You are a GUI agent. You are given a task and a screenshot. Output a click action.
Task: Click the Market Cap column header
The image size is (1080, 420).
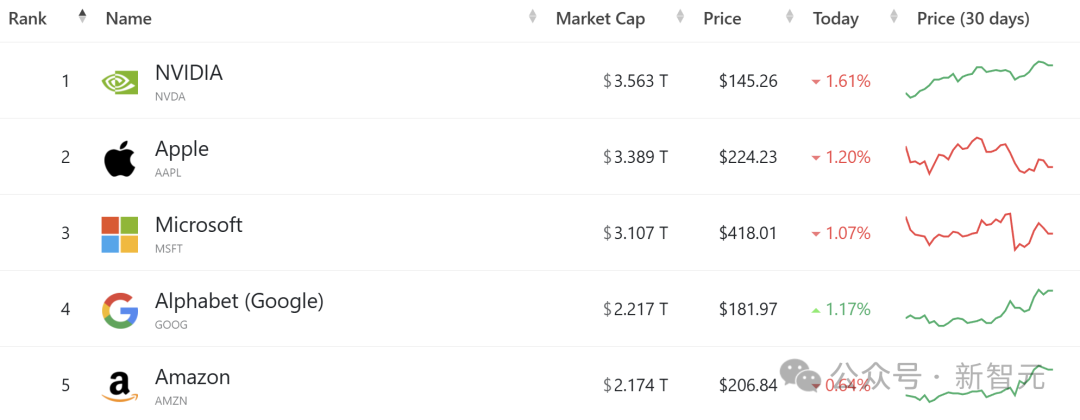(600, 18)
